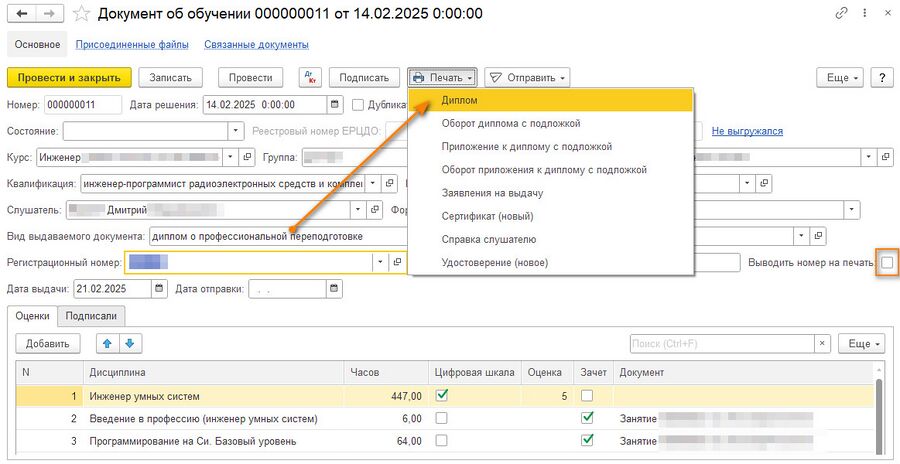
Task: Open Регистрационный номер record with its open icon
Action: point(397,262)
